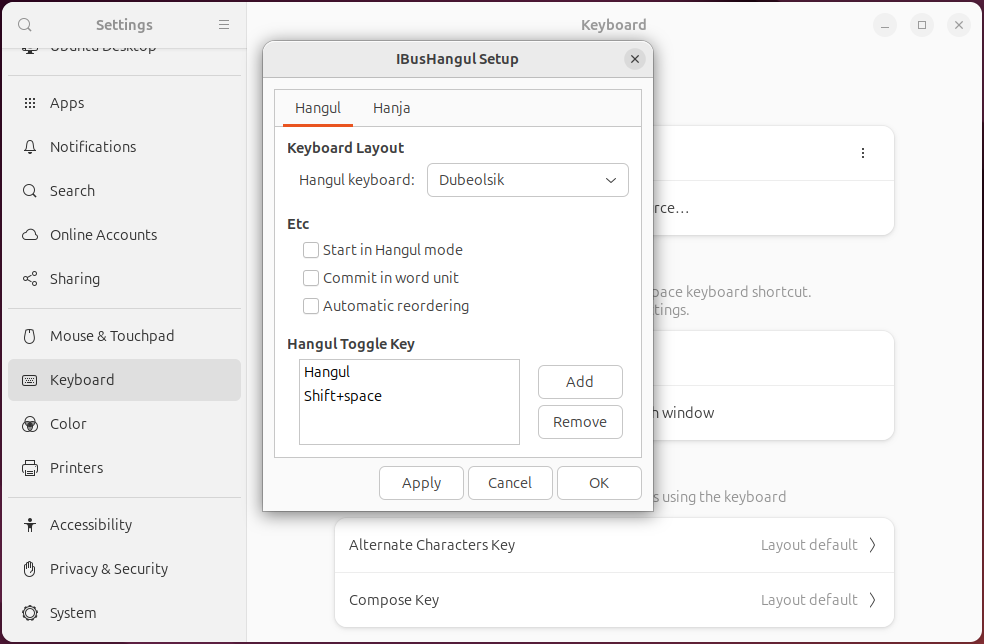984x644 pixels.
Task: Open Color settings panel
Action: 124,424
